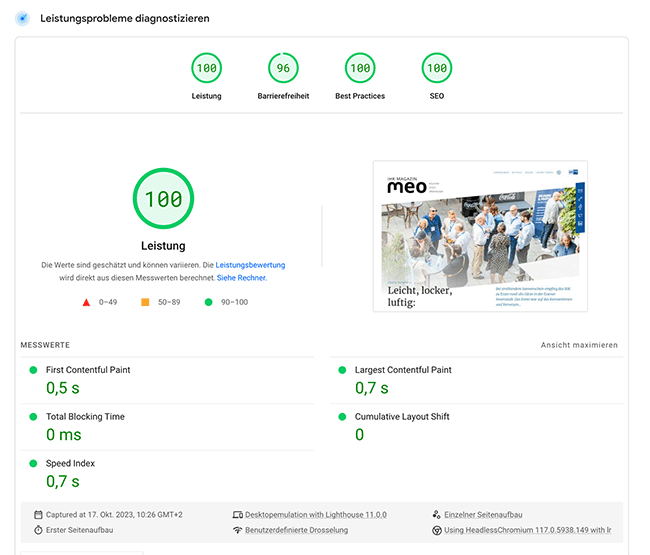Expand metrics with 'Ansicht maximieren'
Viewport: 650px width, 555px height.
pyautogui.click(x=579, y=345)
